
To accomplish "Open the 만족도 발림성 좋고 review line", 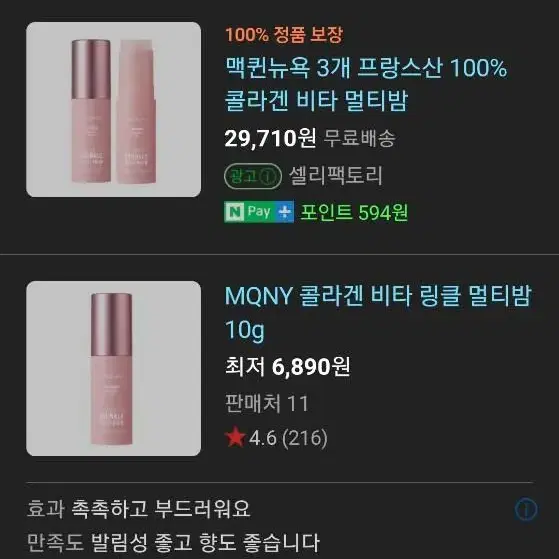I will pos(173,543).
